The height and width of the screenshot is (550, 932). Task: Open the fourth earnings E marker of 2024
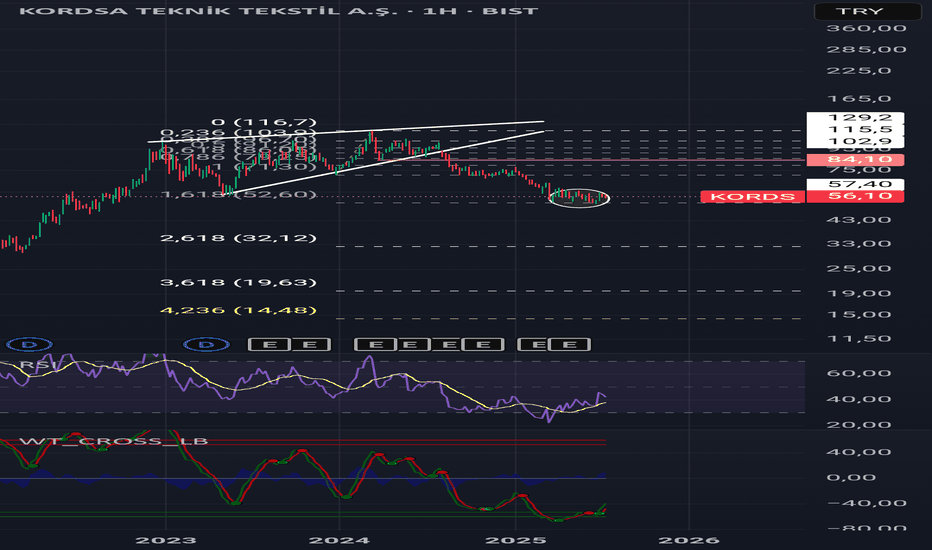click(x=484, y=344)
